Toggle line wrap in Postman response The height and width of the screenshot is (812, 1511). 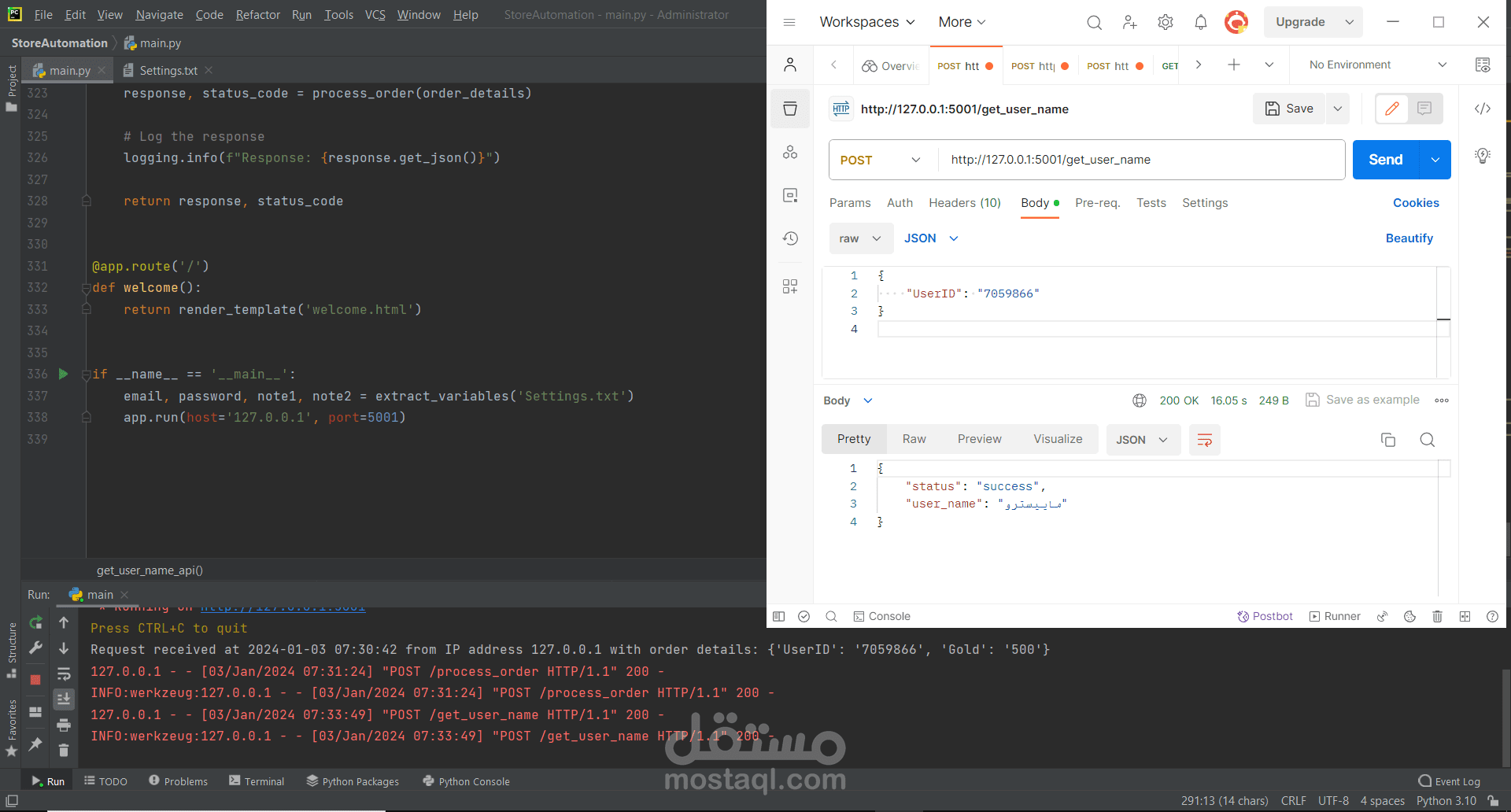point(1204,440)
